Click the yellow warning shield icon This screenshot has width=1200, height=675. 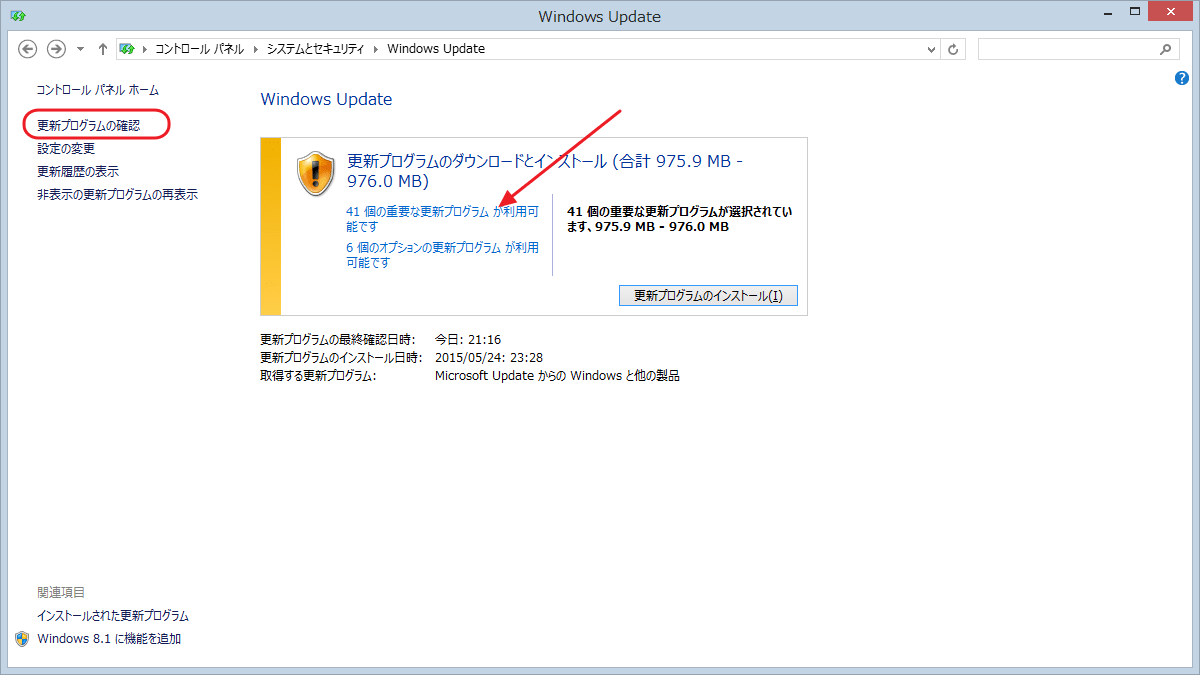pos(315,174)
